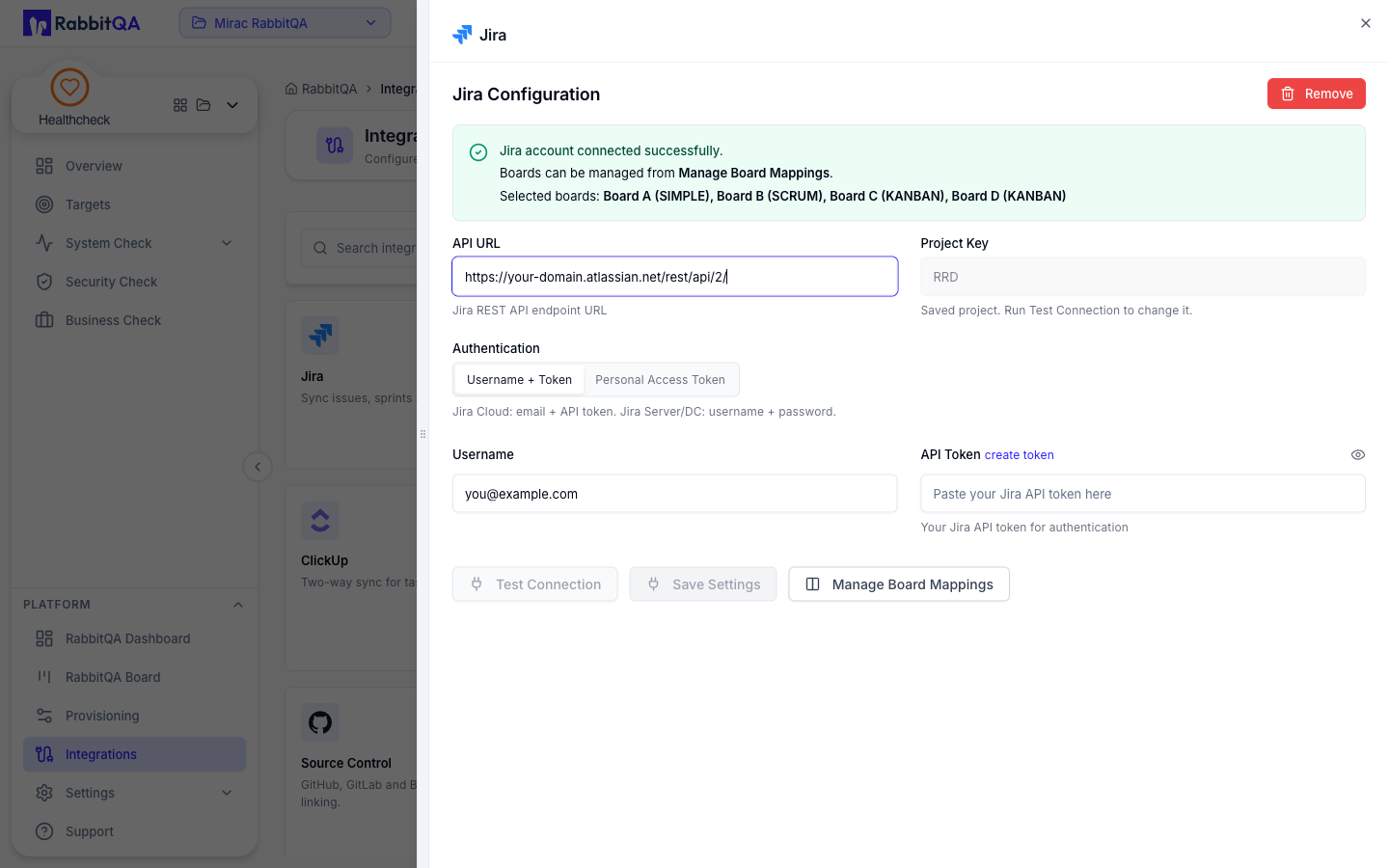Click the grid view icon beside Healthcheck
Image resolution: width=1389 pixels, height=868 pixels.
click(x=180, y=105)
